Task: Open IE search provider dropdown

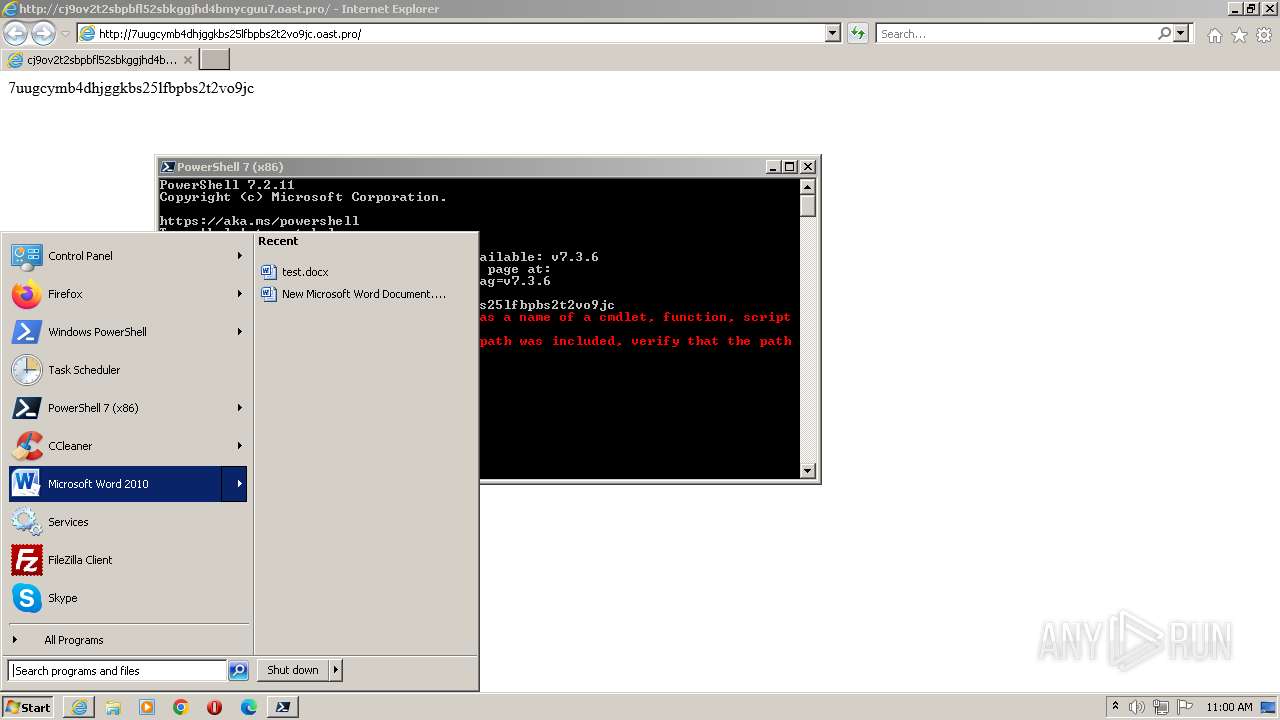Action: point(1181,34)
